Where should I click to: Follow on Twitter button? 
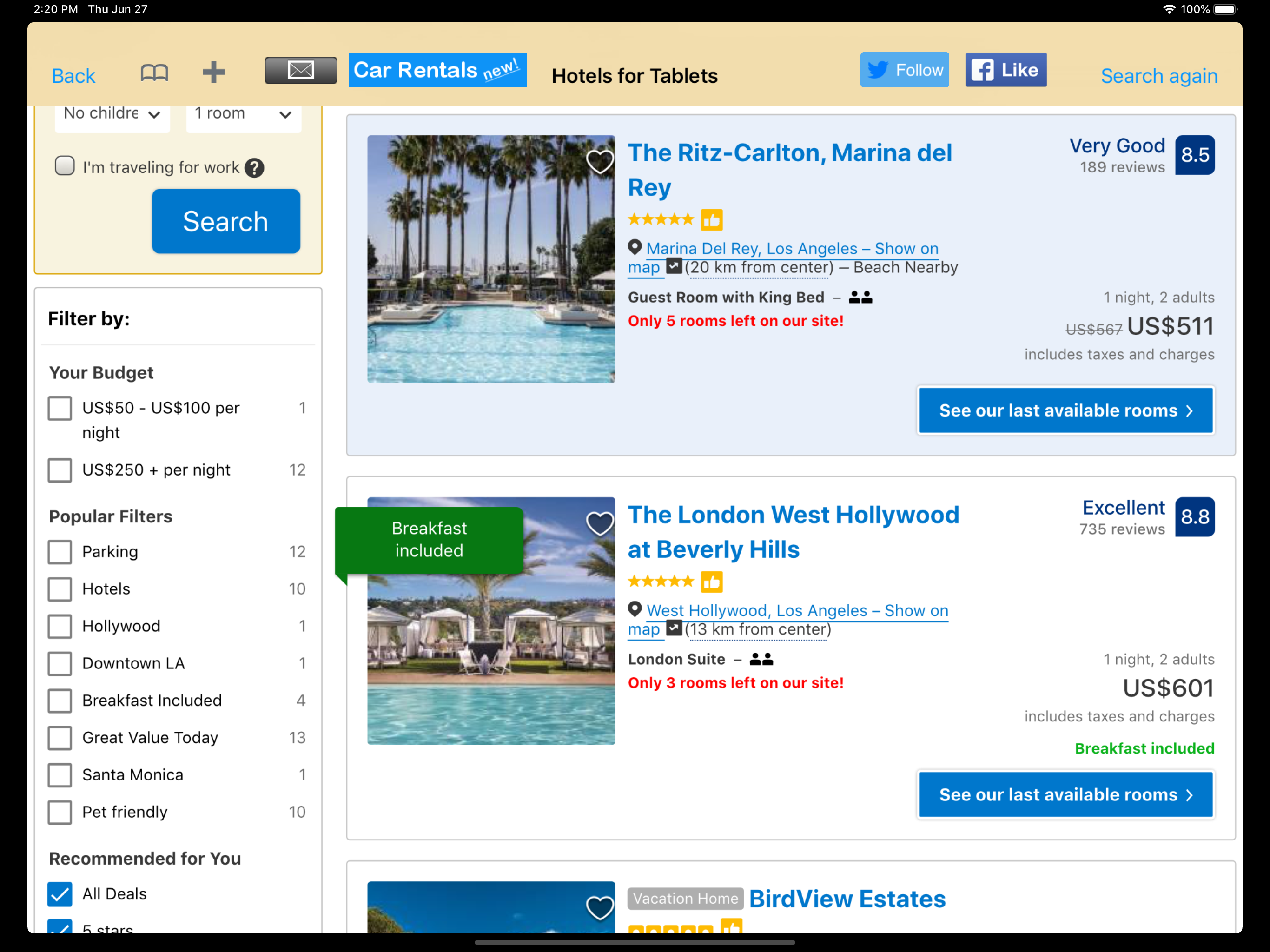tap(904, 70)
